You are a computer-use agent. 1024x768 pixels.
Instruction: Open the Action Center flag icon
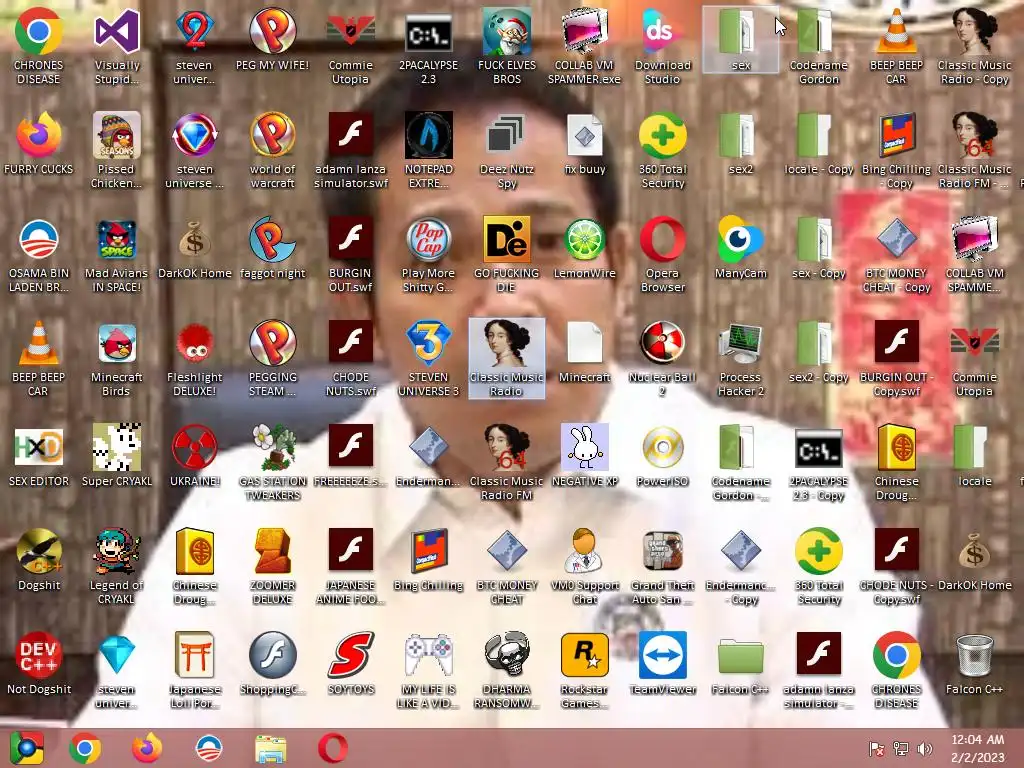pyautogui.click(x=876, y=749)
